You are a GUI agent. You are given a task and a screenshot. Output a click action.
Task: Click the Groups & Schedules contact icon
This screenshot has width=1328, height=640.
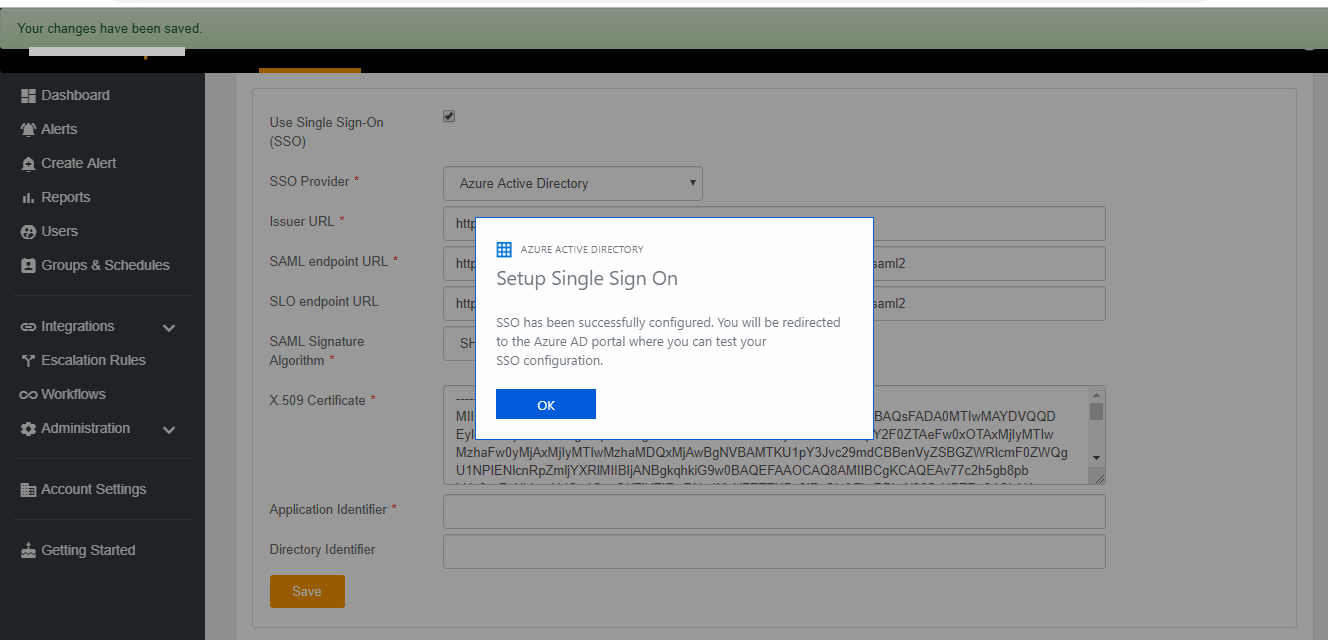click(x=28, y=266)
